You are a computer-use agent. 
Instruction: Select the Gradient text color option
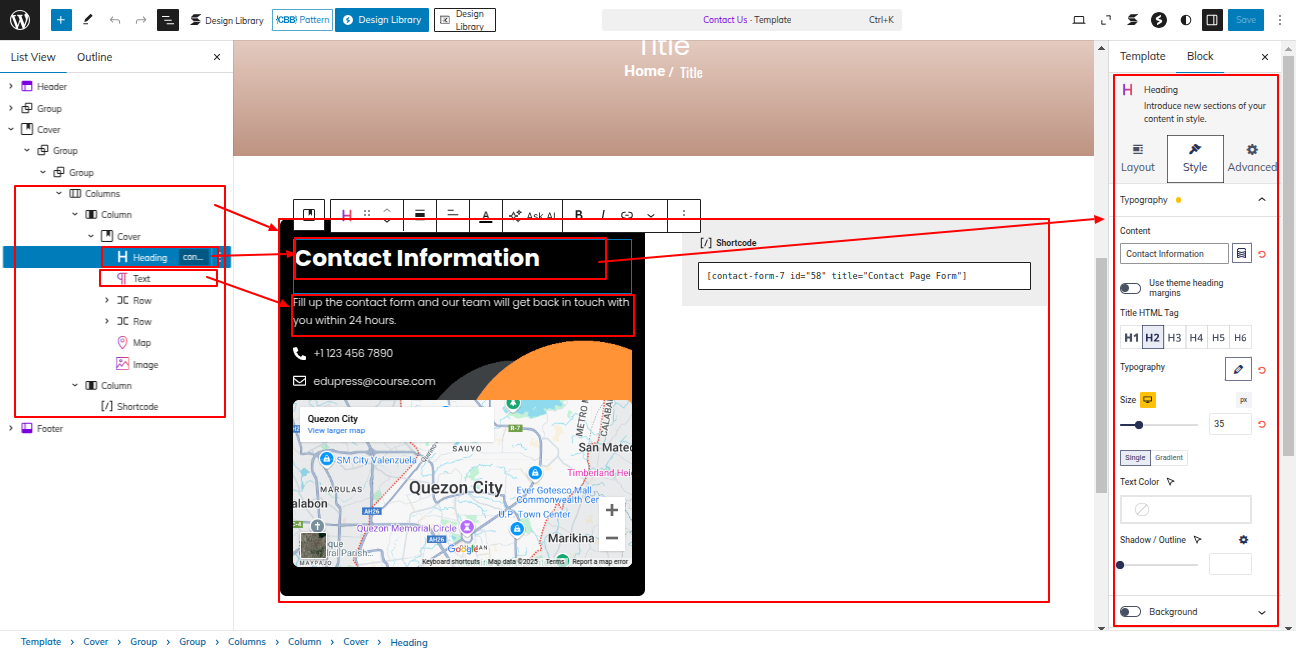[x=1169, y=458]
